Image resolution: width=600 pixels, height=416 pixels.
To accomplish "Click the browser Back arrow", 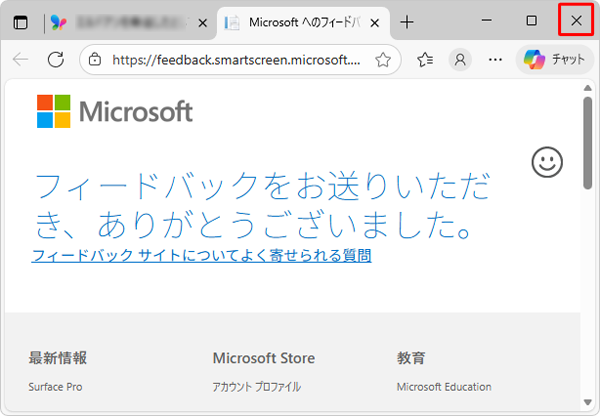I will click(x=21, y=60).
